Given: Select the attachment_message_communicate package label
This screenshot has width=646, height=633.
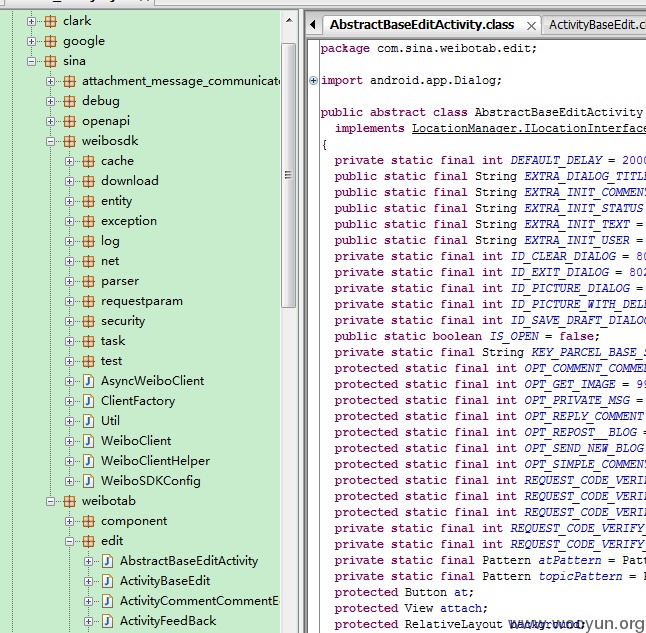Looking at the screenshot, I should (180, 81).
